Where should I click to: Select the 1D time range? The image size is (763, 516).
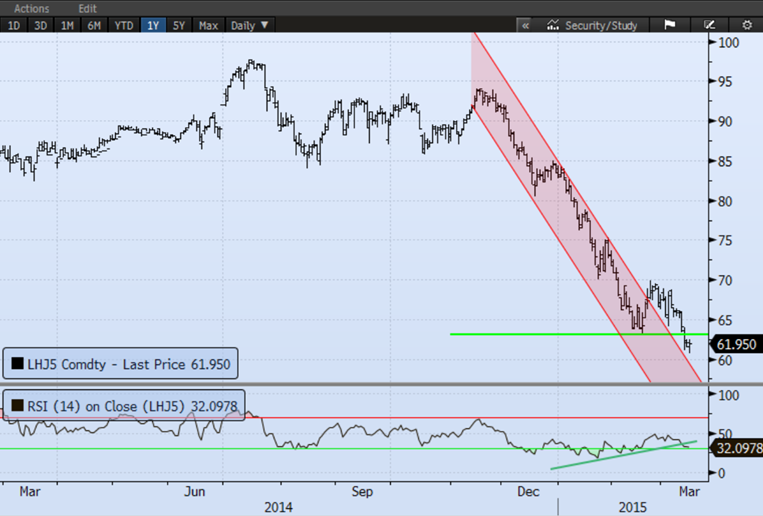tap(13, 25)
